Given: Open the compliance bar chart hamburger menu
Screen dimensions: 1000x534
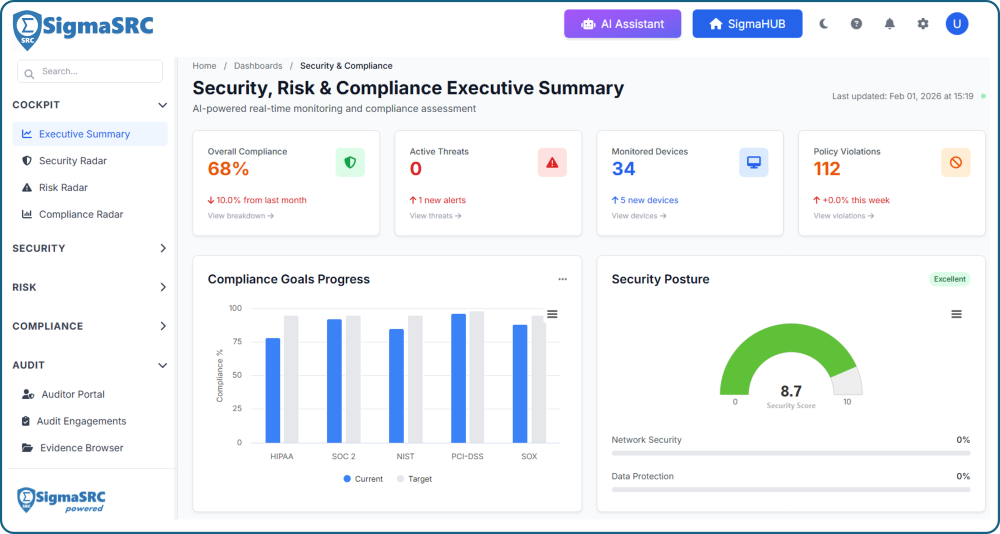Looking at the screenshot, I should 552,314.
